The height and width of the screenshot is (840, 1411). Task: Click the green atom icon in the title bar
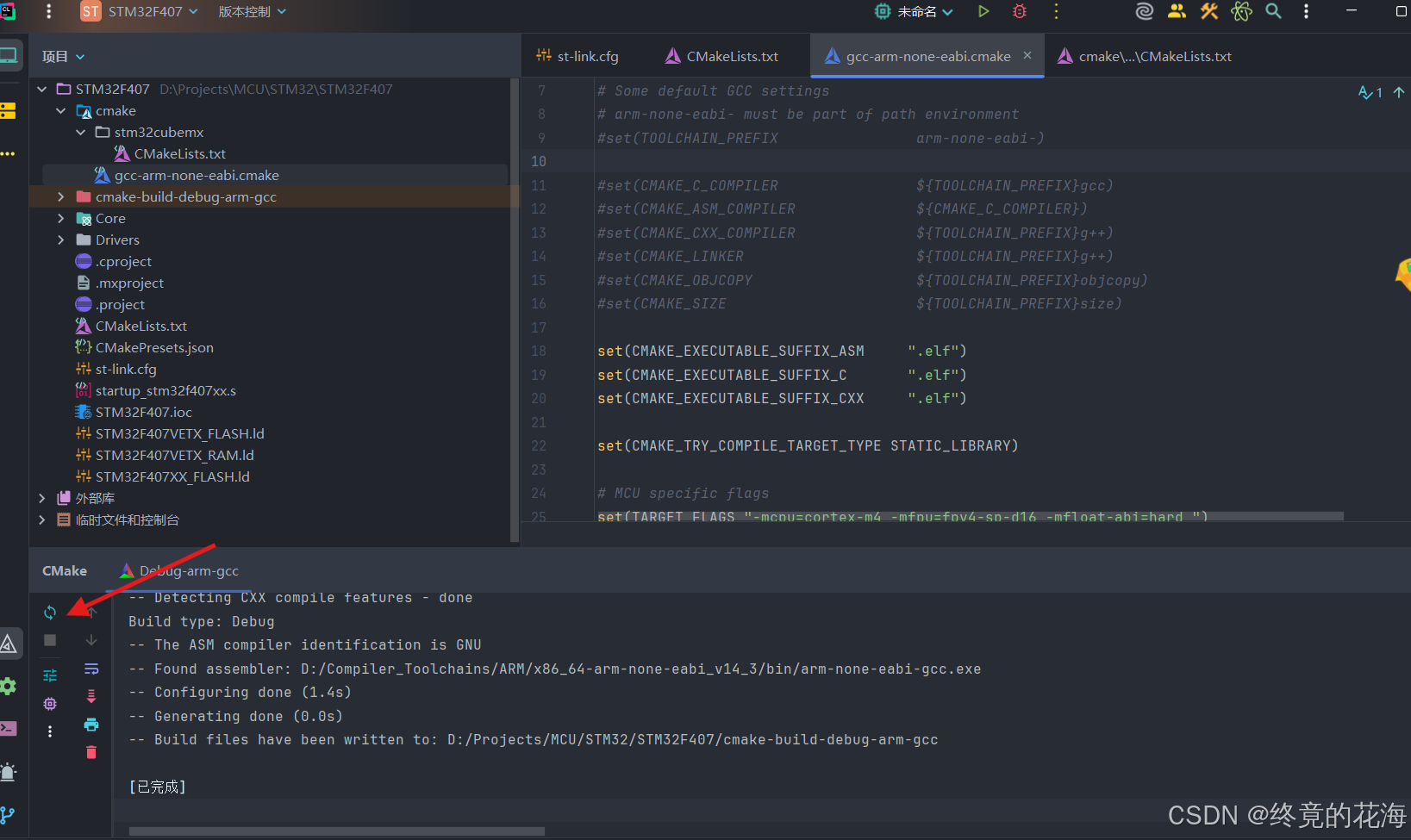click(1241, 11)
